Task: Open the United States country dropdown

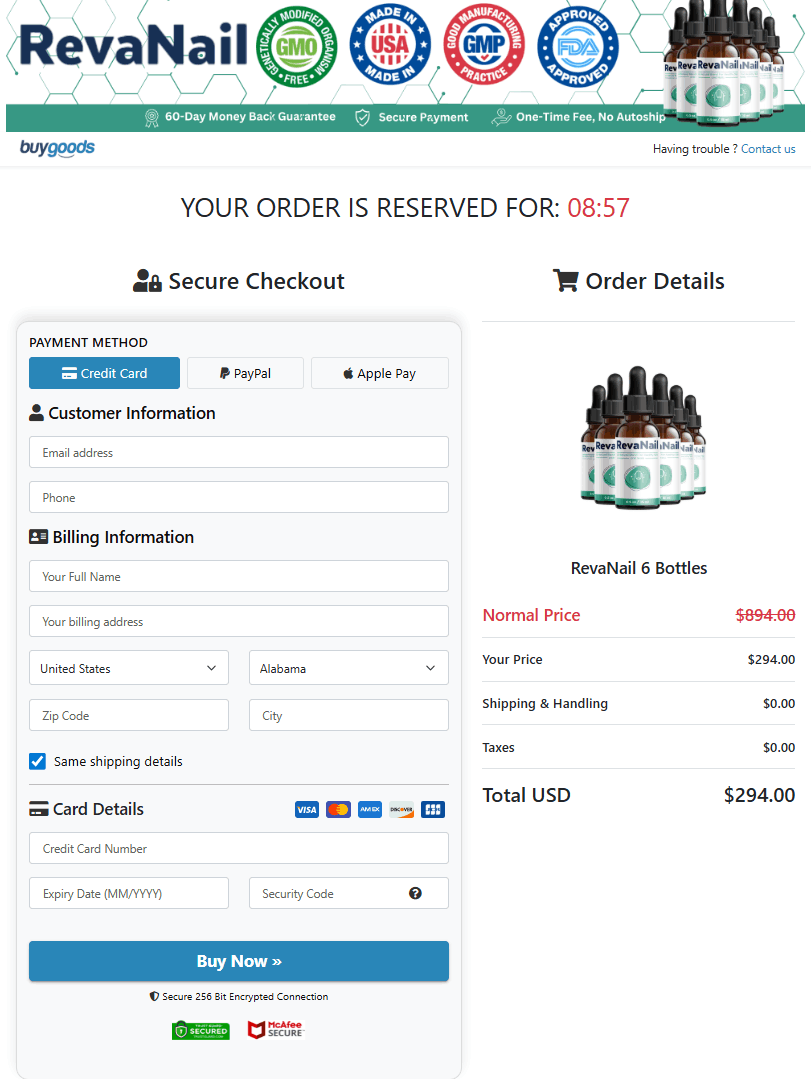Action: (129, 668)
